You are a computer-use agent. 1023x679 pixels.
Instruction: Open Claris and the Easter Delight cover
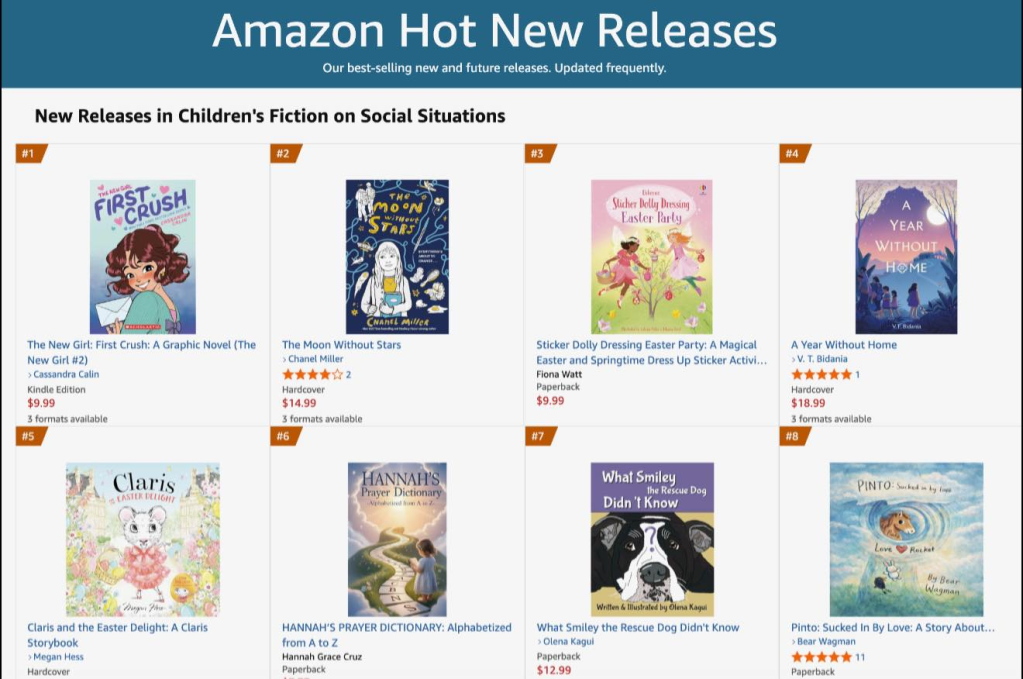click(x=142, y=539)
